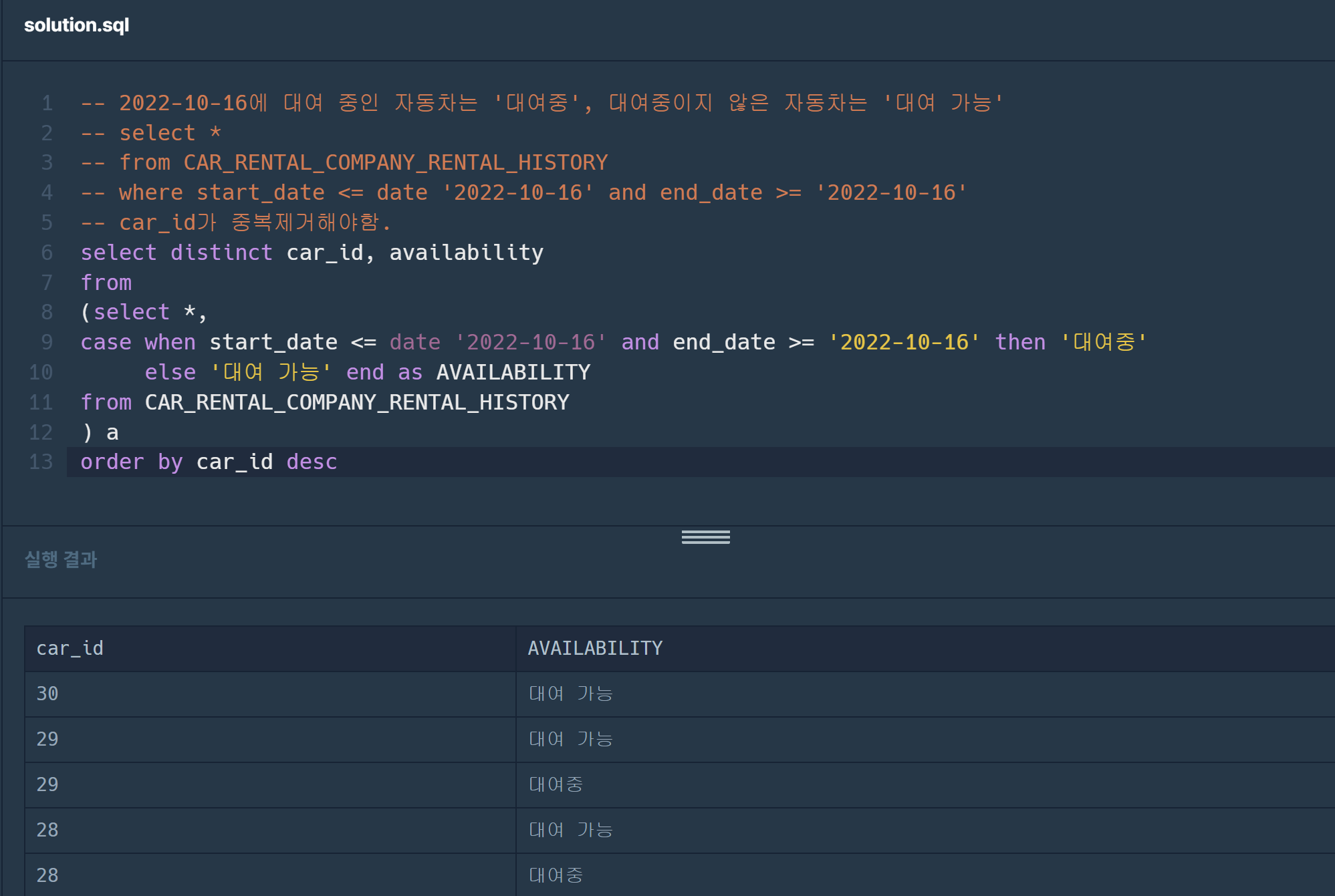Image resolution: width=1335 pixels, height=896 pixels.
Task: Click line number 13 in gutter
Action: (x=41, y=462)
